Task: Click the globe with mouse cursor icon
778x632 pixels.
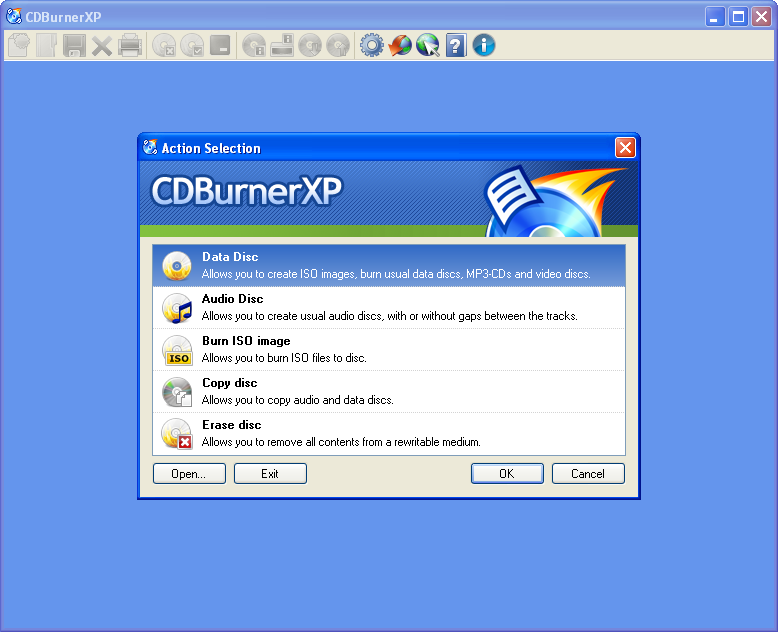Action: (428, 45)
